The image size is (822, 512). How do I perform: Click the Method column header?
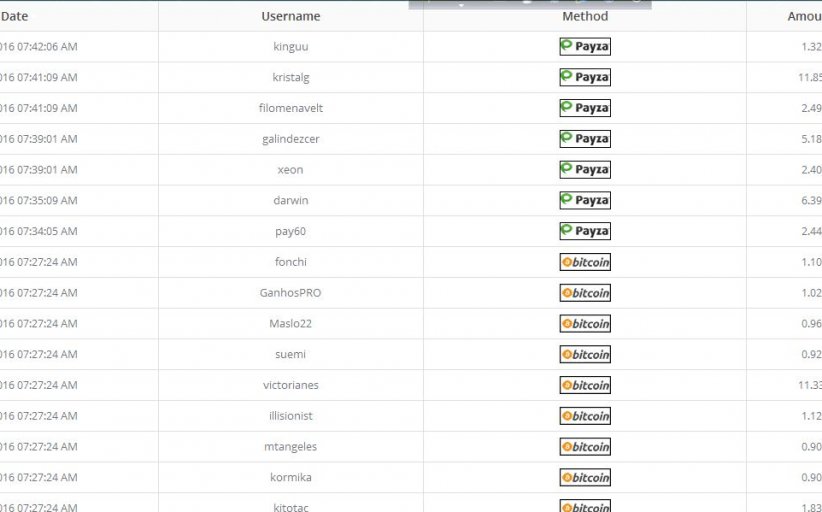tap(585, 16)
